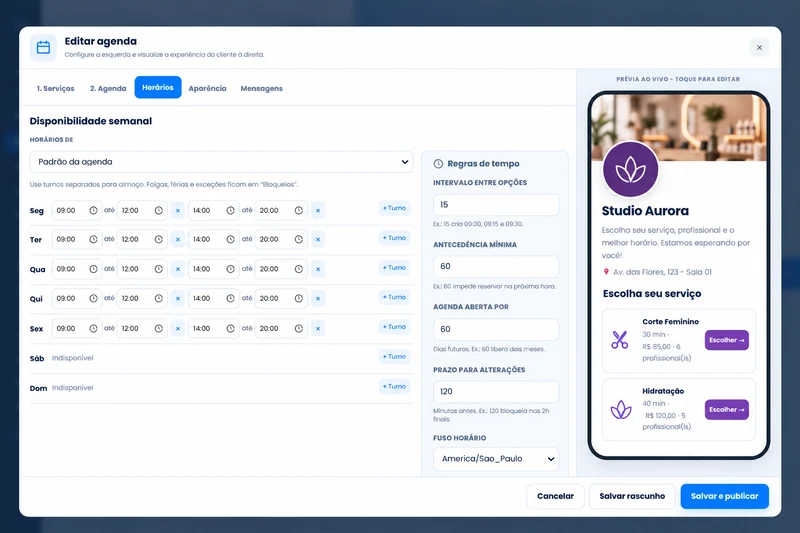This screenshot has width=800, height=533.
Task: Choose Corte Feminino with Escolher button
Action: [727, 340]
